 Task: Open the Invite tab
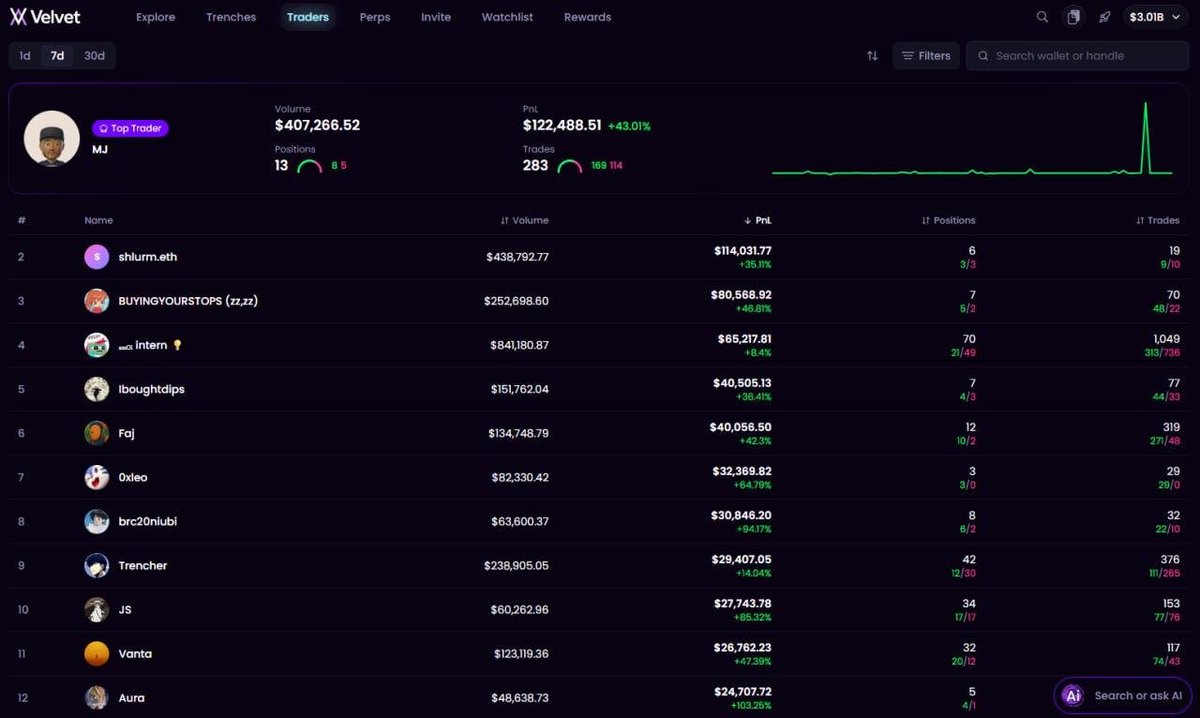pos(436,17)
